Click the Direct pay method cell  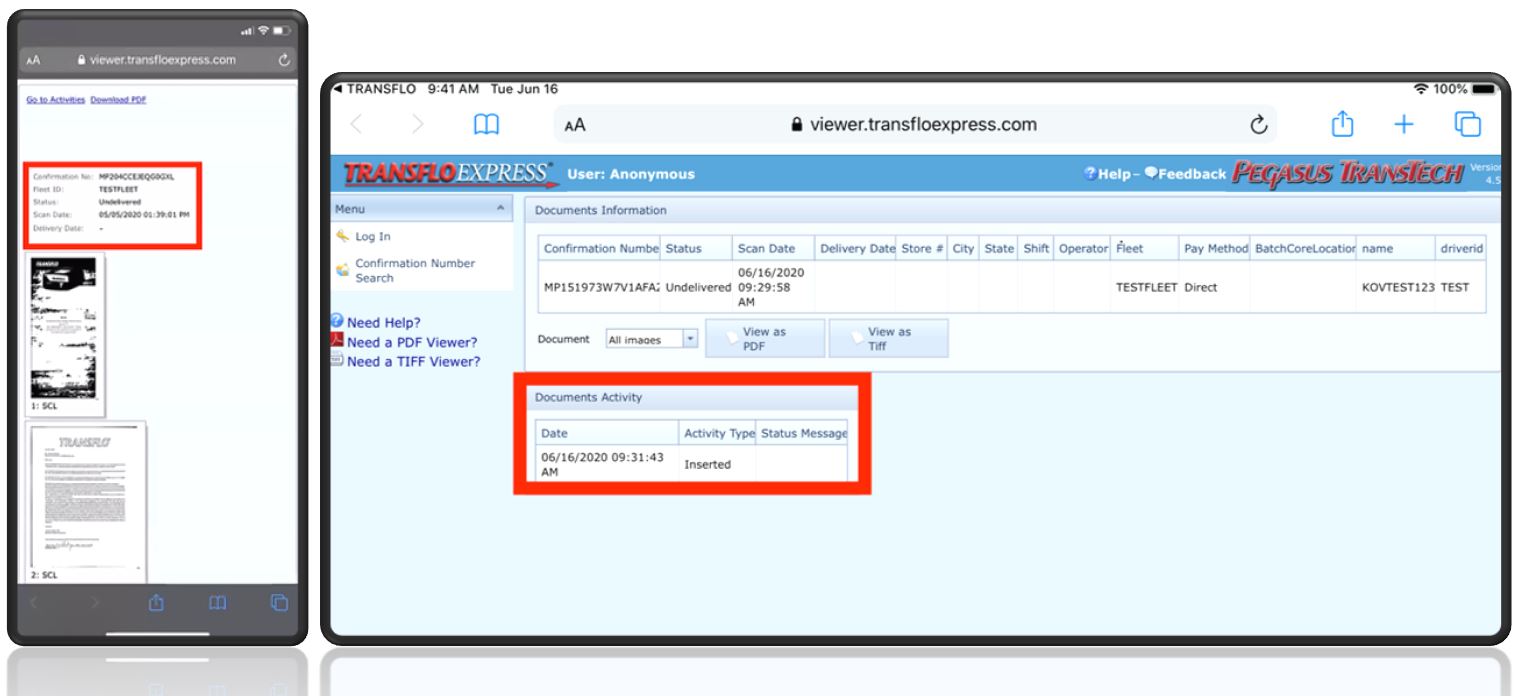click(x=1216, y=288)
